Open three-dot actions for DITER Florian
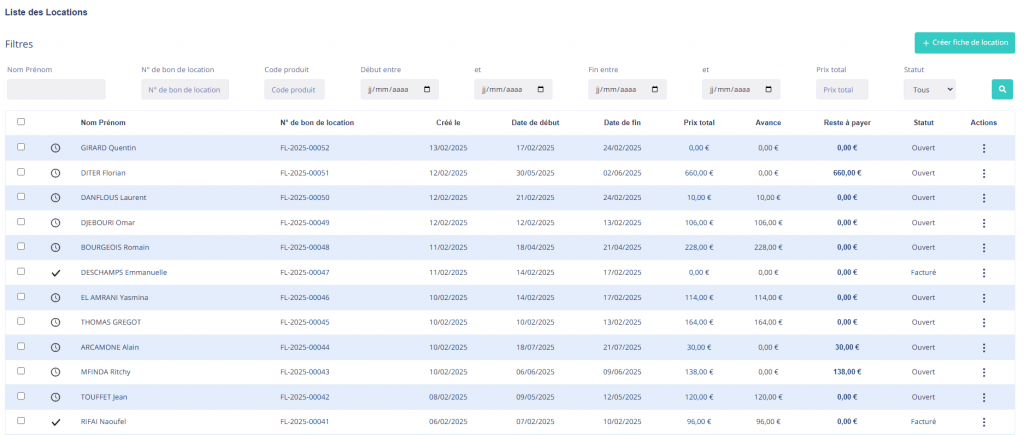This screenshot has width=1024, height=435. point(983,173)
